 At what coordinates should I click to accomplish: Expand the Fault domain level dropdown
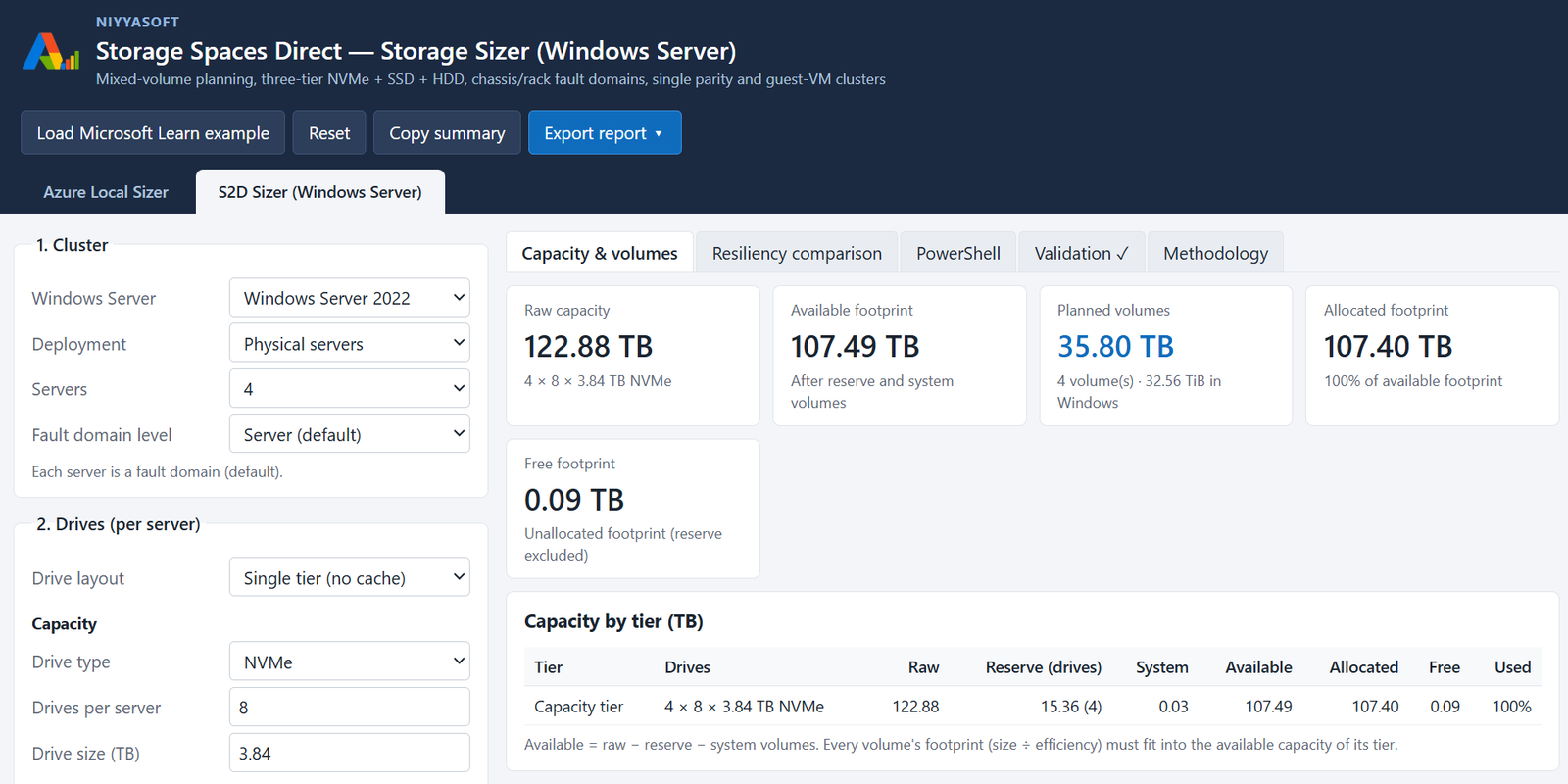(x=350, y=434)
